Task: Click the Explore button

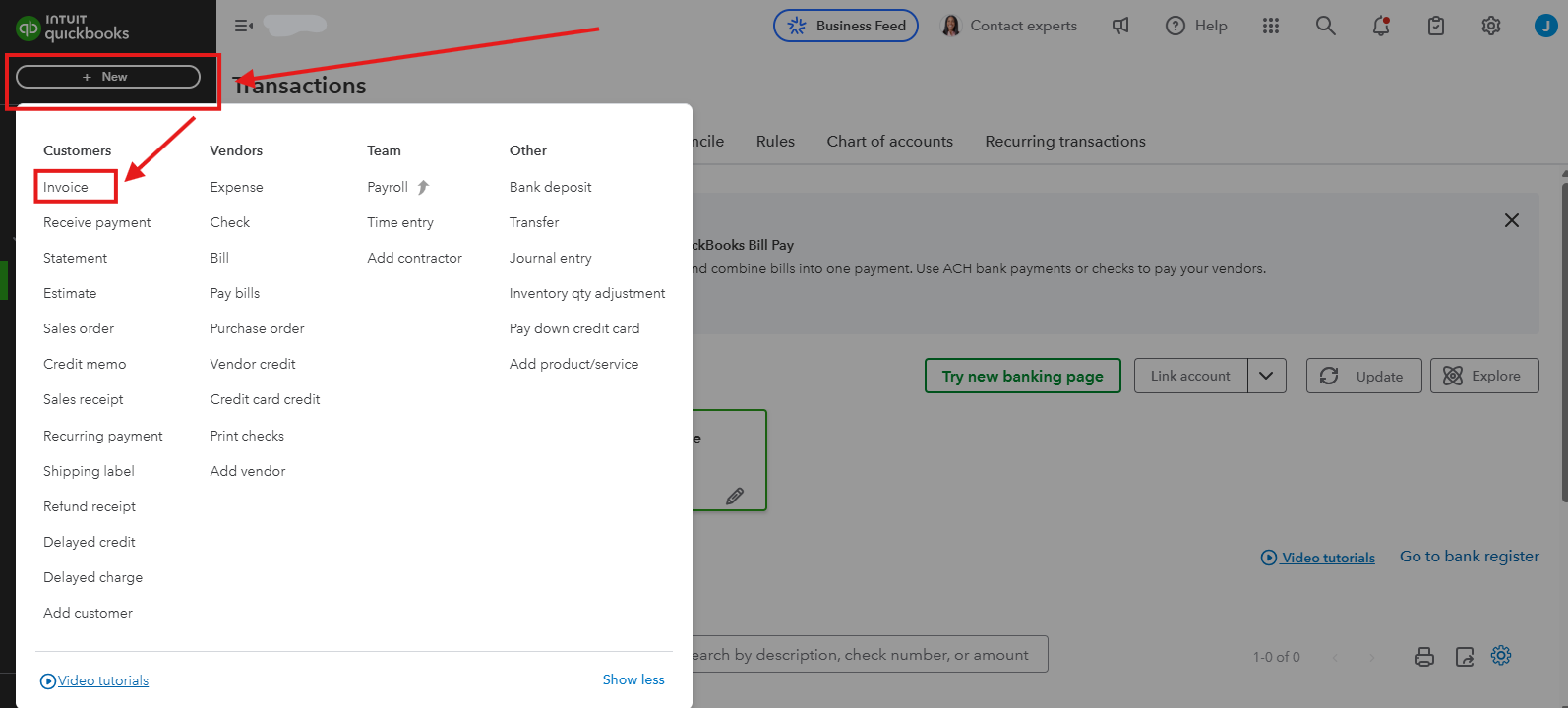Action: pyautogui.click(x=1484, y=376)
